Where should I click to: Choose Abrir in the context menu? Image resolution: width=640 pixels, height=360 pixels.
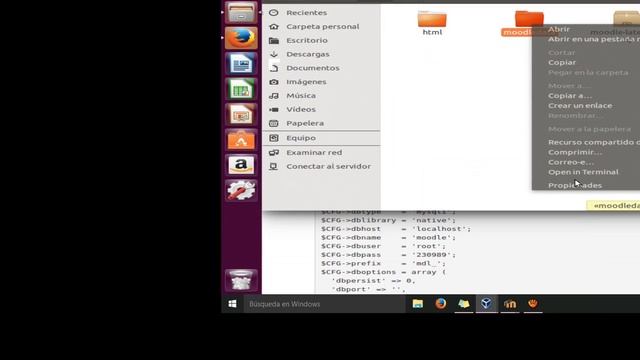tap(559, 29)
